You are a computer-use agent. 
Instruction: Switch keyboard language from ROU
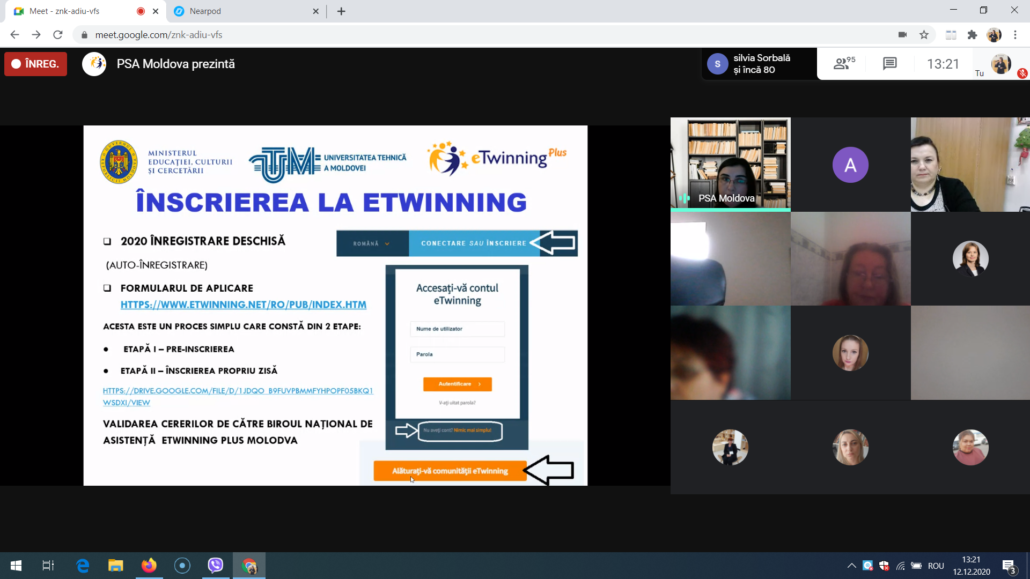click(x=935, y=565)
